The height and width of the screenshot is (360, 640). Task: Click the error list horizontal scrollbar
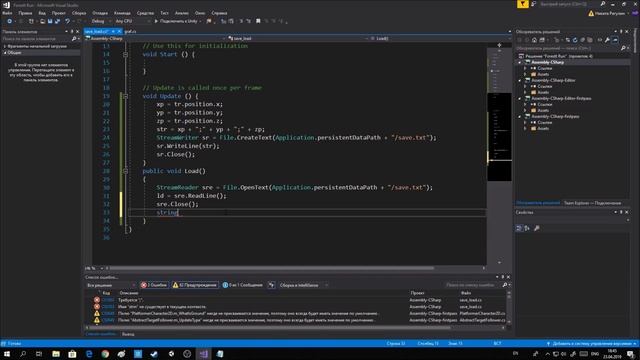pos(269,327)
